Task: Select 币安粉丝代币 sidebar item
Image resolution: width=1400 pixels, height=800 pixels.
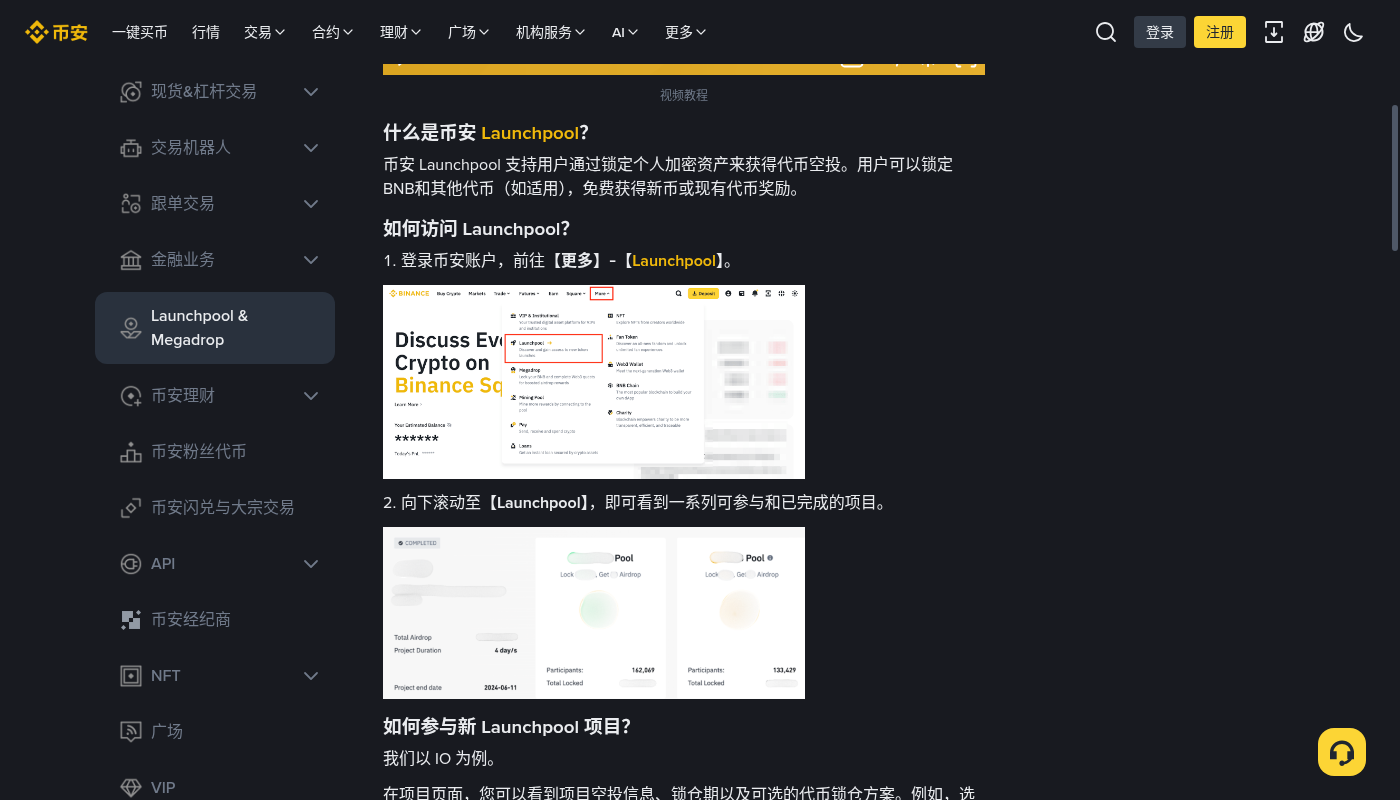Action: pos(215,452)
